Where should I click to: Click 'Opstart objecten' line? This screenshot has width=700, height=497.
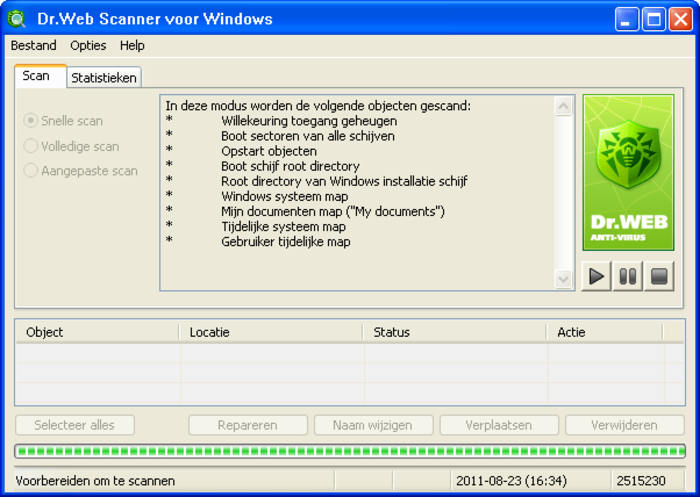(x=269, y=151)
